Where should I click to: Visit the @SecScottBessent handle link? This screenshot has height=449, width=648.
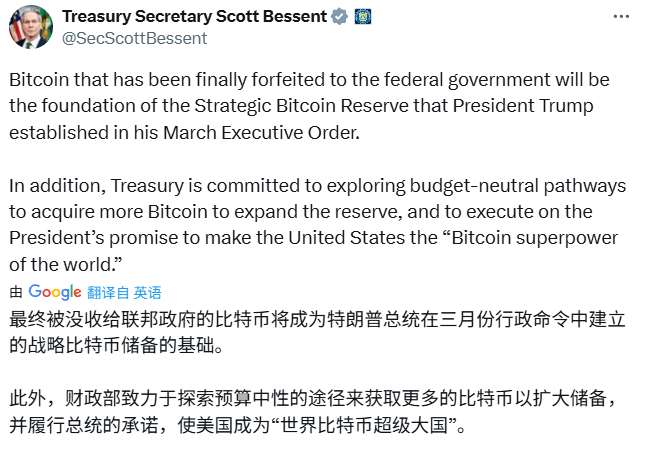[134, 38]
